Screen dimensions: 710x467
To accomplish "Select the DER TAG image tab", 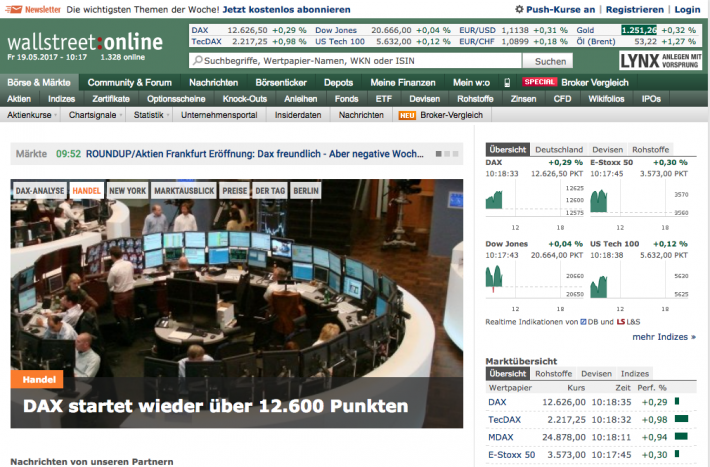I will coord(270,191).
